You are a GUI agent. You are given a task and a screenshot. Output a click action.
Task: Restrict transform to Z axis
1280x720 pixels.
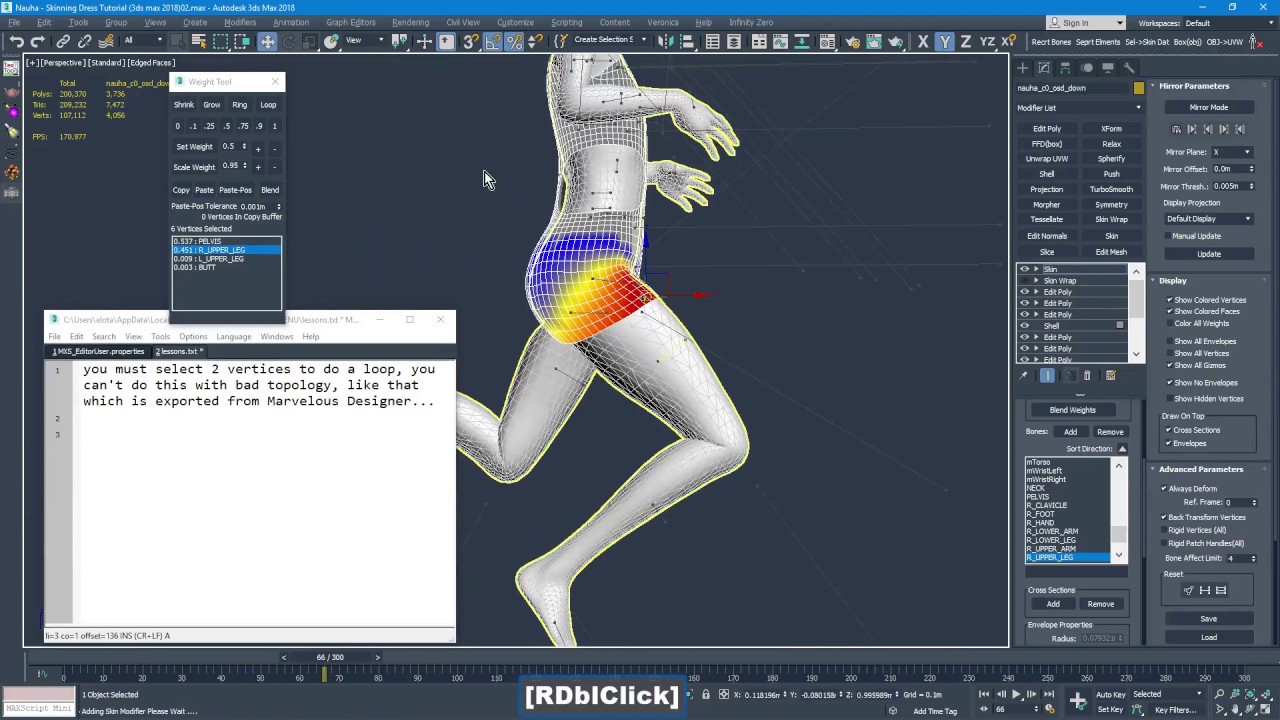965,41
